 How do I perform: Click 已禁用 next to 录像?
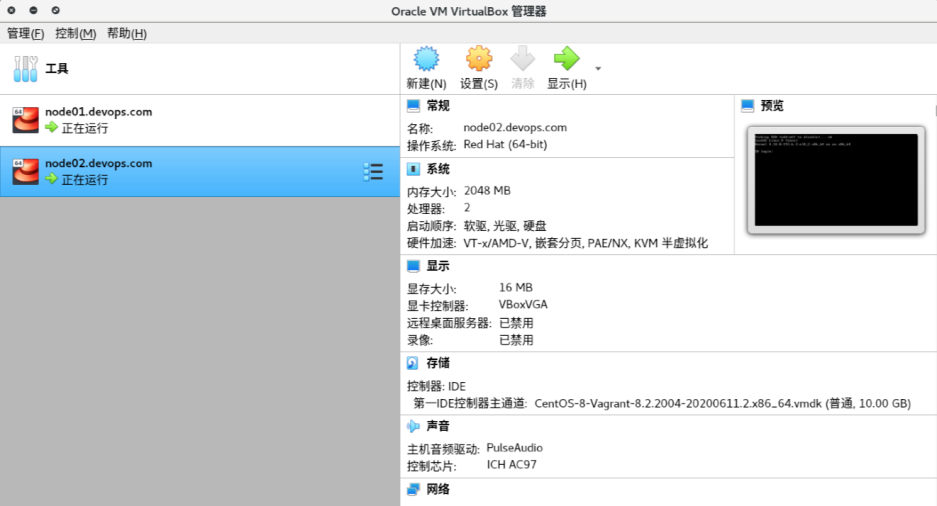coord(516,340)
